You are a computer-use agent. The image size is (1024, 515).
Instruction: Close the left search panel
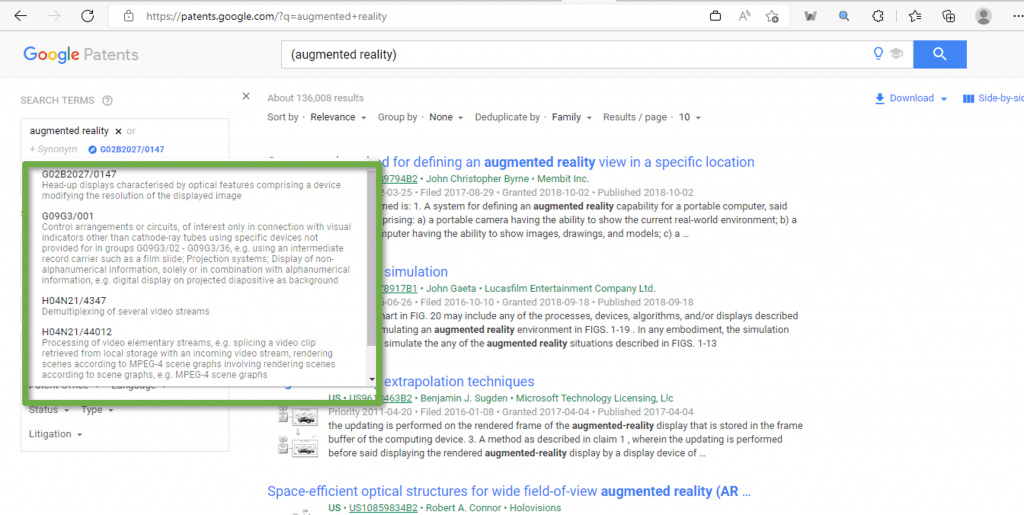click(x=246, y=97)
